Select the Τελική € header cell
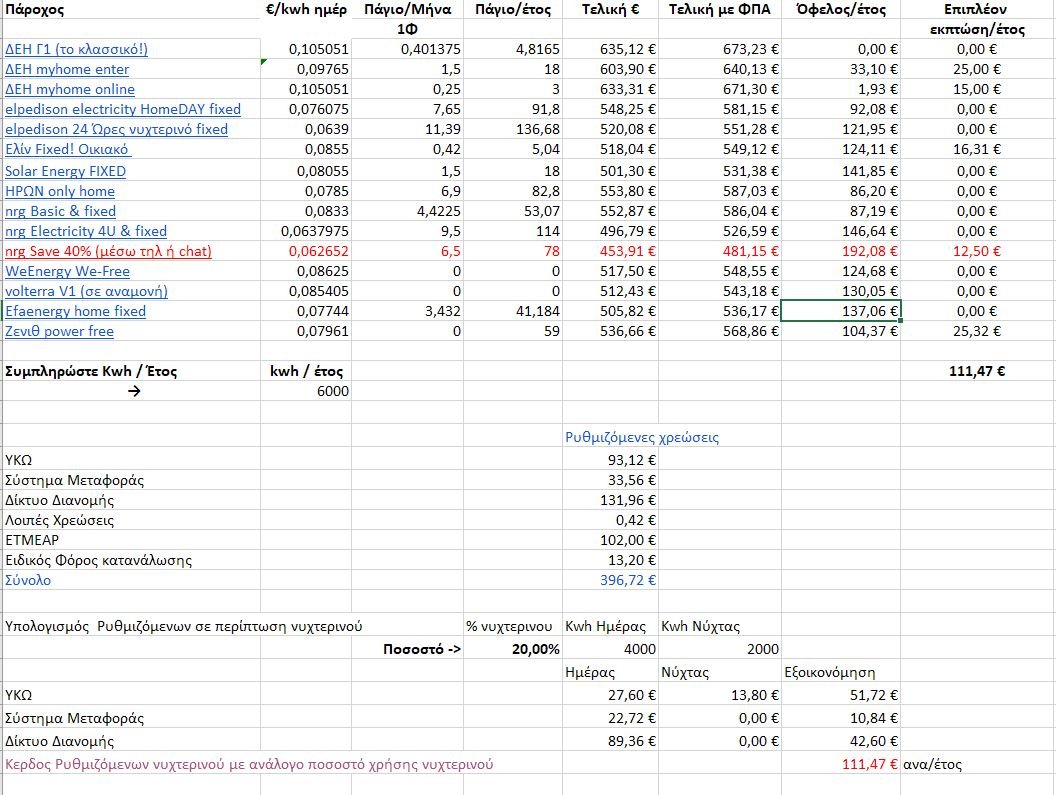 pyautogui.click(x=610, y=9)
